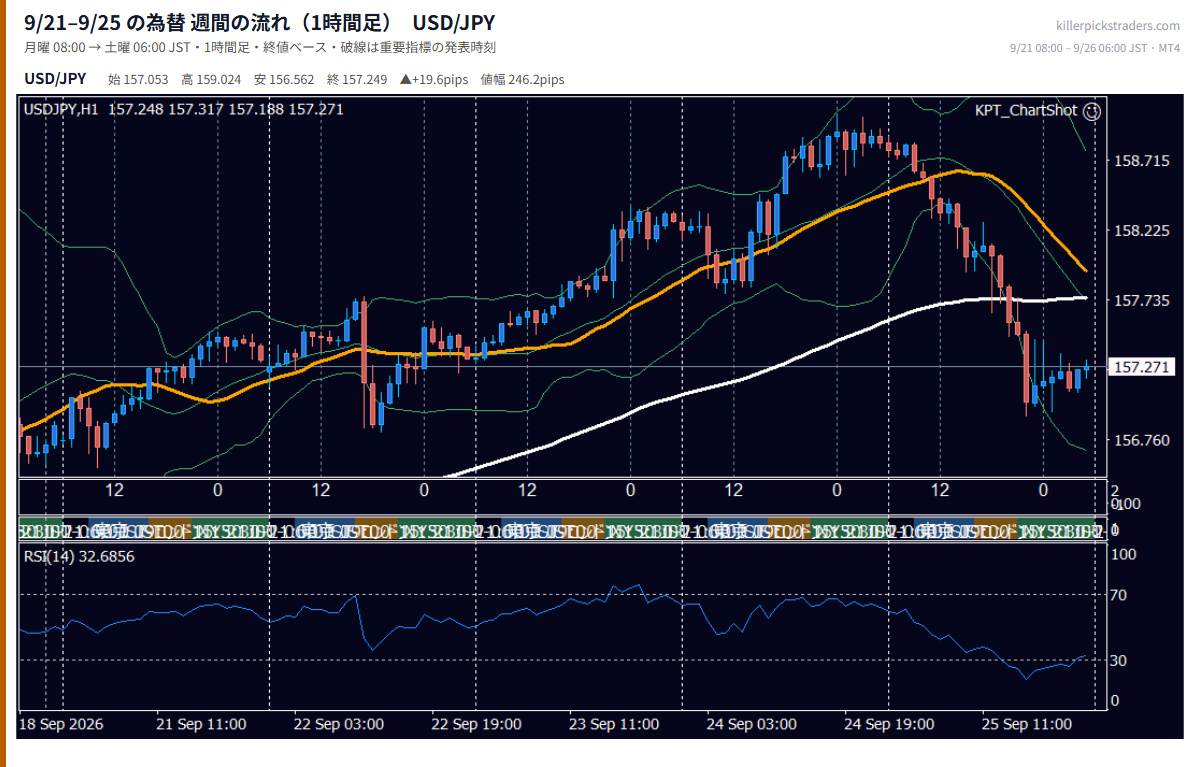The width and height of the screenshot is (1200, 767).
Task: Click the 158.715 price axis label
Action: (x=1141, y=160)
